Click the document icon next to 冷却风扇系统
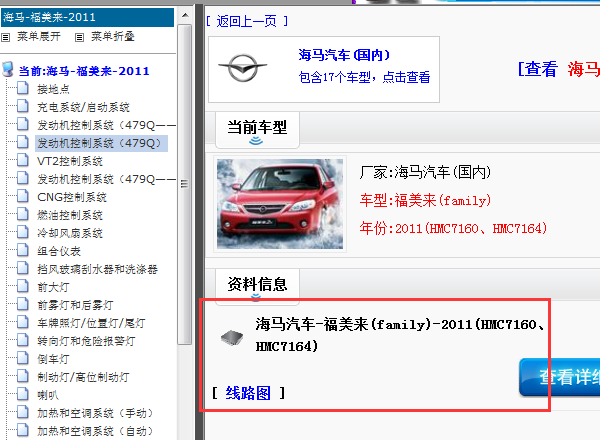Screen dimensions: 600x440 (x=23, y=232)
